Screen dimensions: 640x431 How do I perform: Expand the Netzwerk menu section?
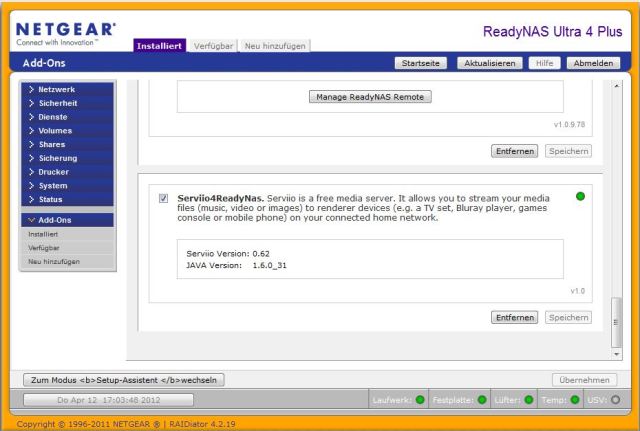tap(67, 89)
